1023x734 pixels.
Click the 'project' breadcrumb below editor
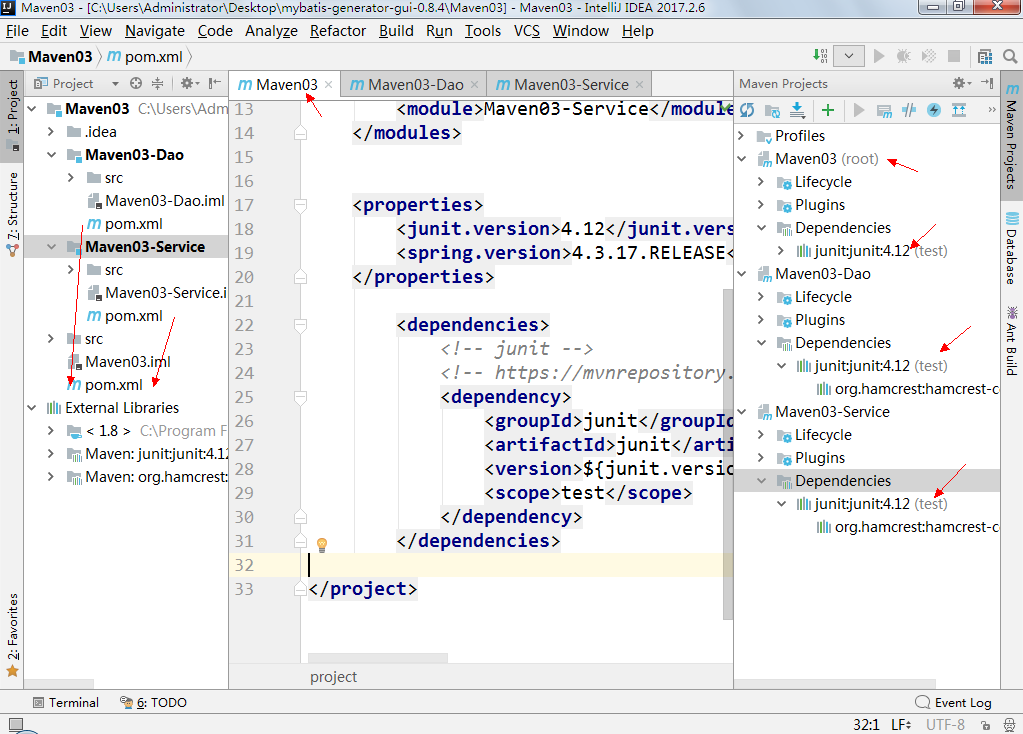coord(333,677)
